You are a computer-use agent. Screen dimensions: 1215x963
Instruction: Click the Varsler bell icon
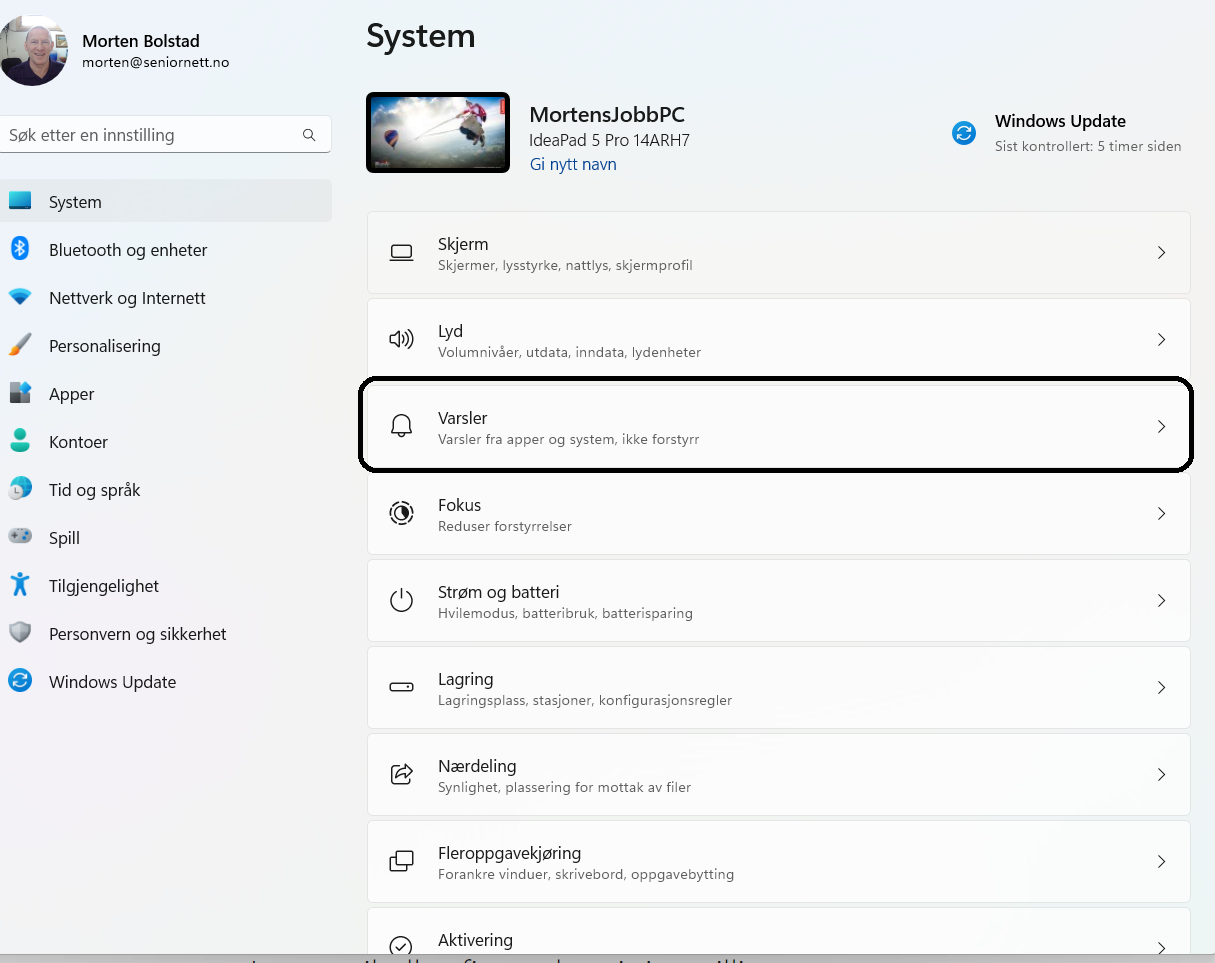click(401, 427)
